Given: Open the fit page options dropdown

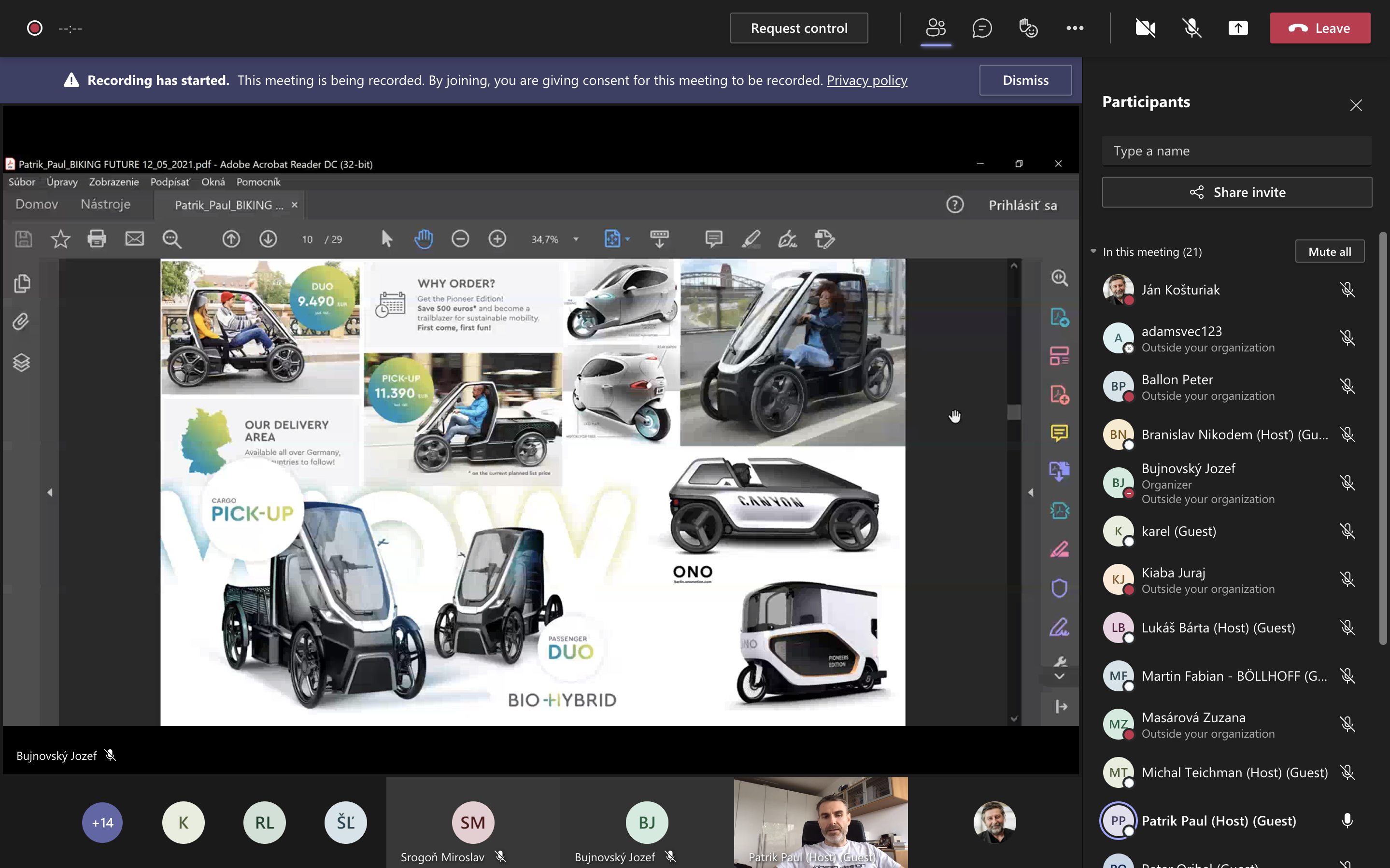Looking at the screenshot, I should click(x=628, y=239).
